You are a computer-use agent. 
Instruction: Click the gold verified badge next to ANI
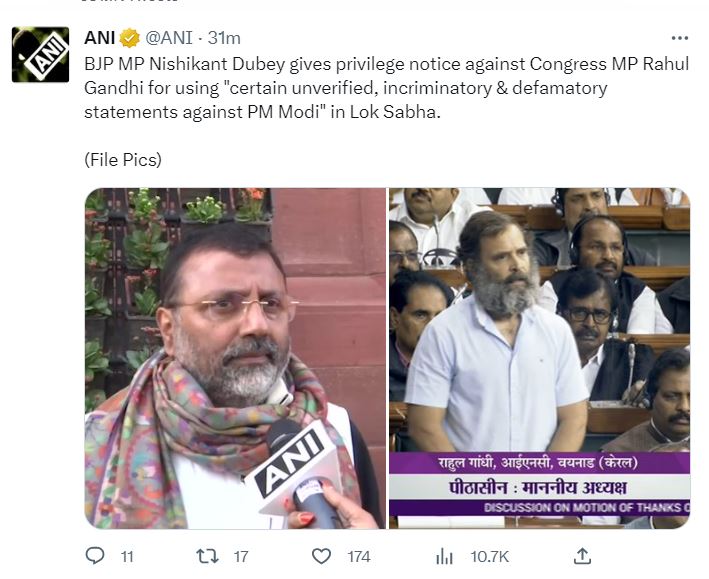coord(129,38)
